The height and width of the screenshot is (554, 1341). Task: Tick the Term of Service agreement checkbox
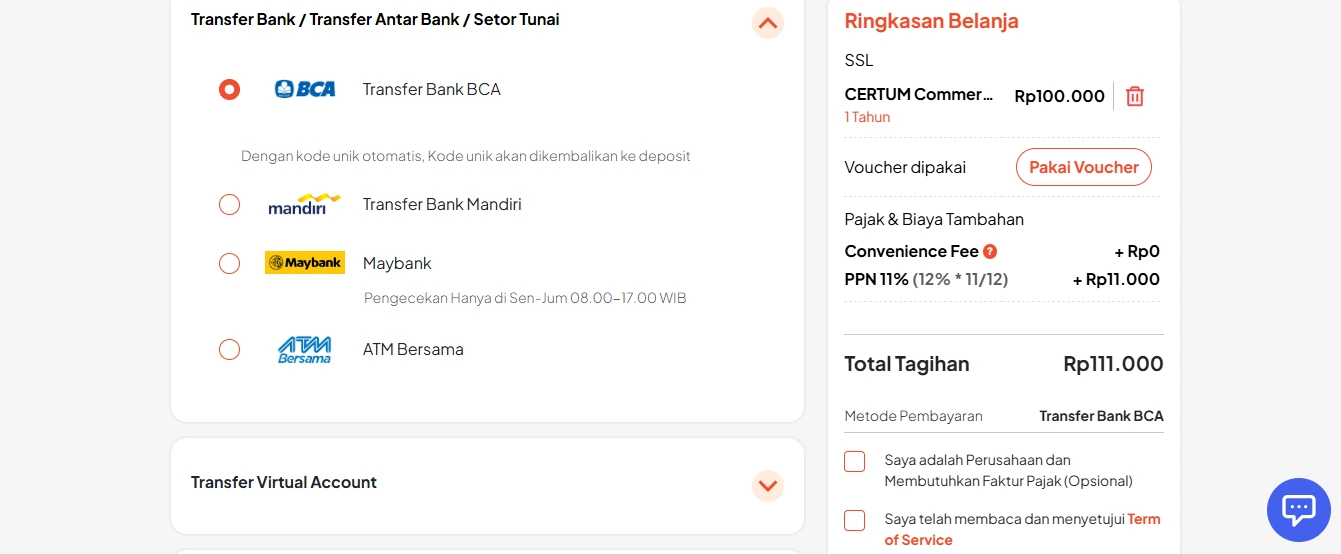tap(854, 520)
